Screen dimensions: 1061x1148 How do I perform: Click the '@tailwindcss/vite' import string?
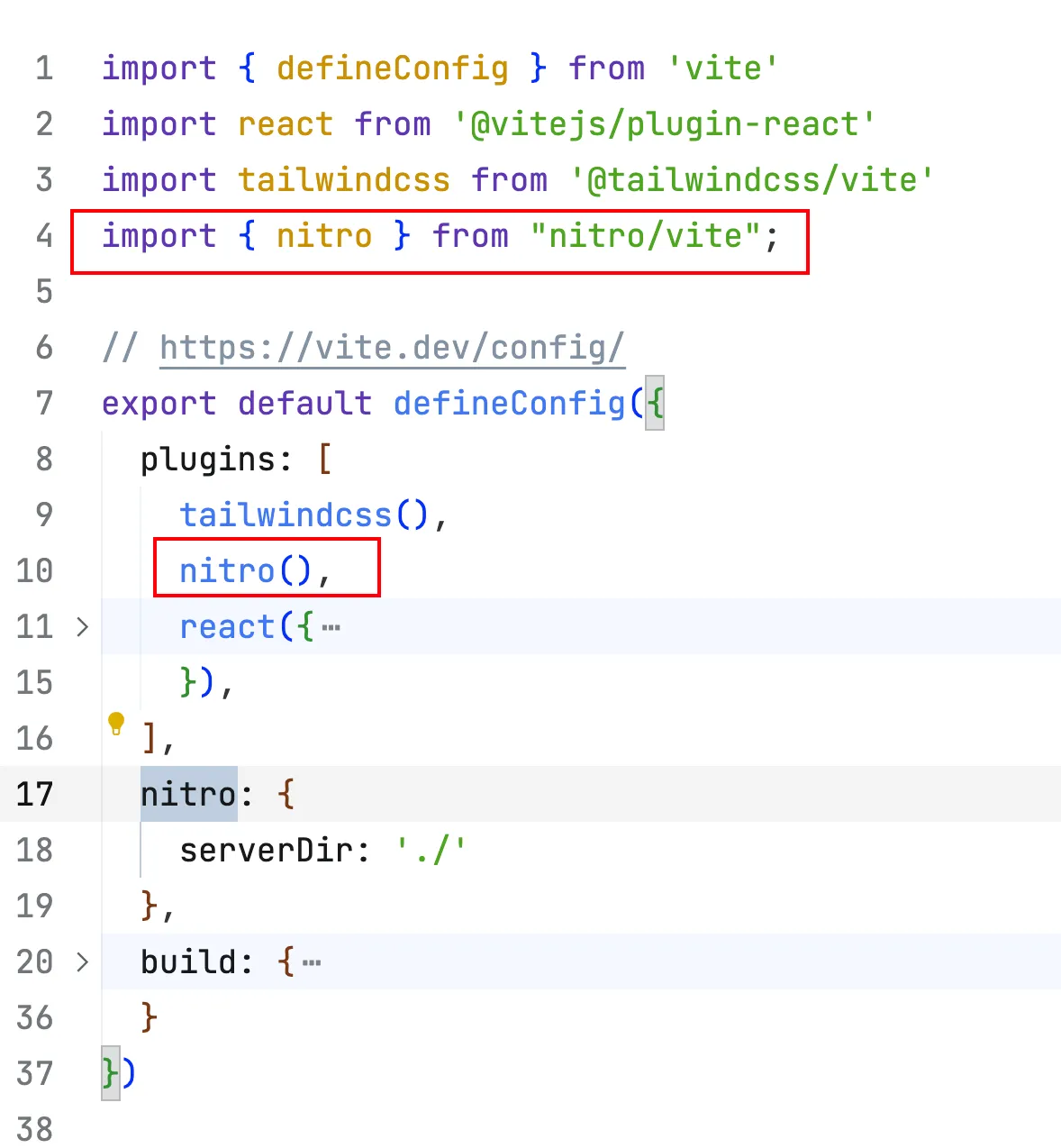pos(751,180)
